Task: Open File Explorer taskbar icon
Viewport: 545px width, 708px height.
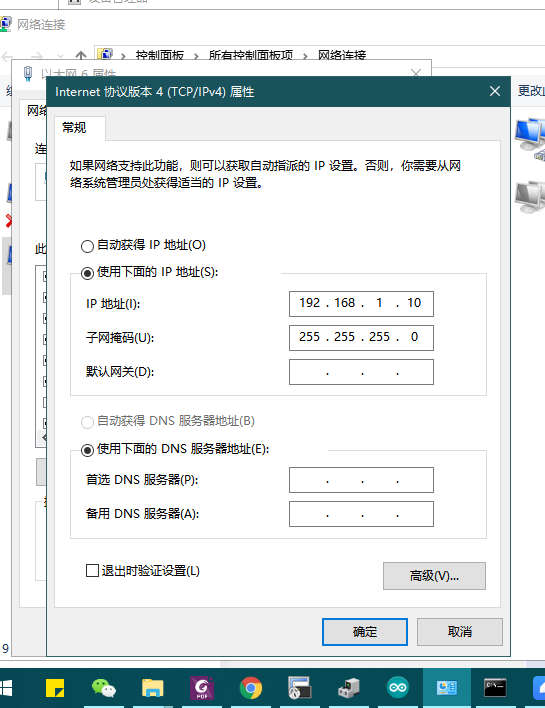Action: 153,688
